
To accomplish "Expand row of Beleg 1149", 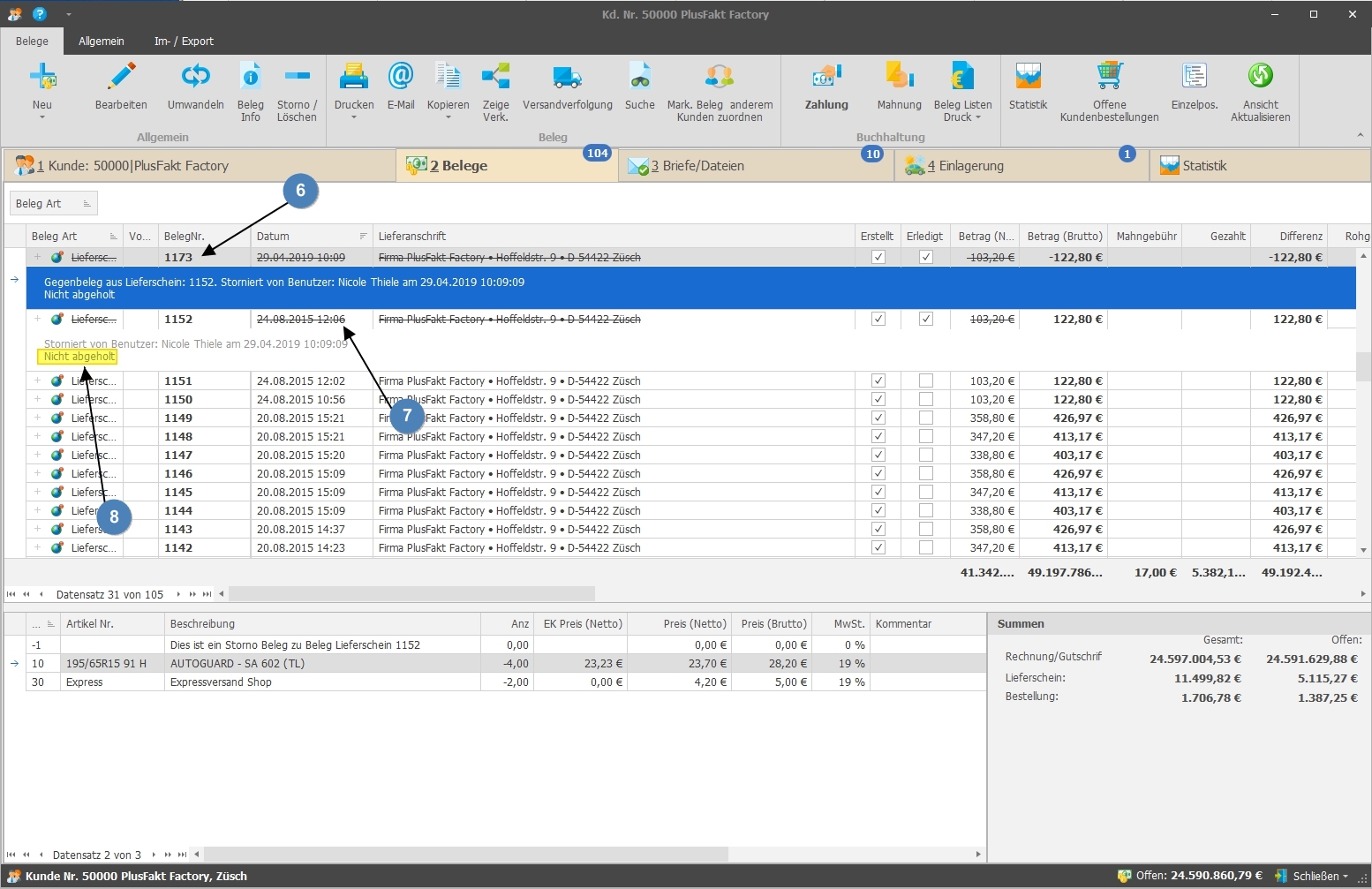I will pos(37,418).
